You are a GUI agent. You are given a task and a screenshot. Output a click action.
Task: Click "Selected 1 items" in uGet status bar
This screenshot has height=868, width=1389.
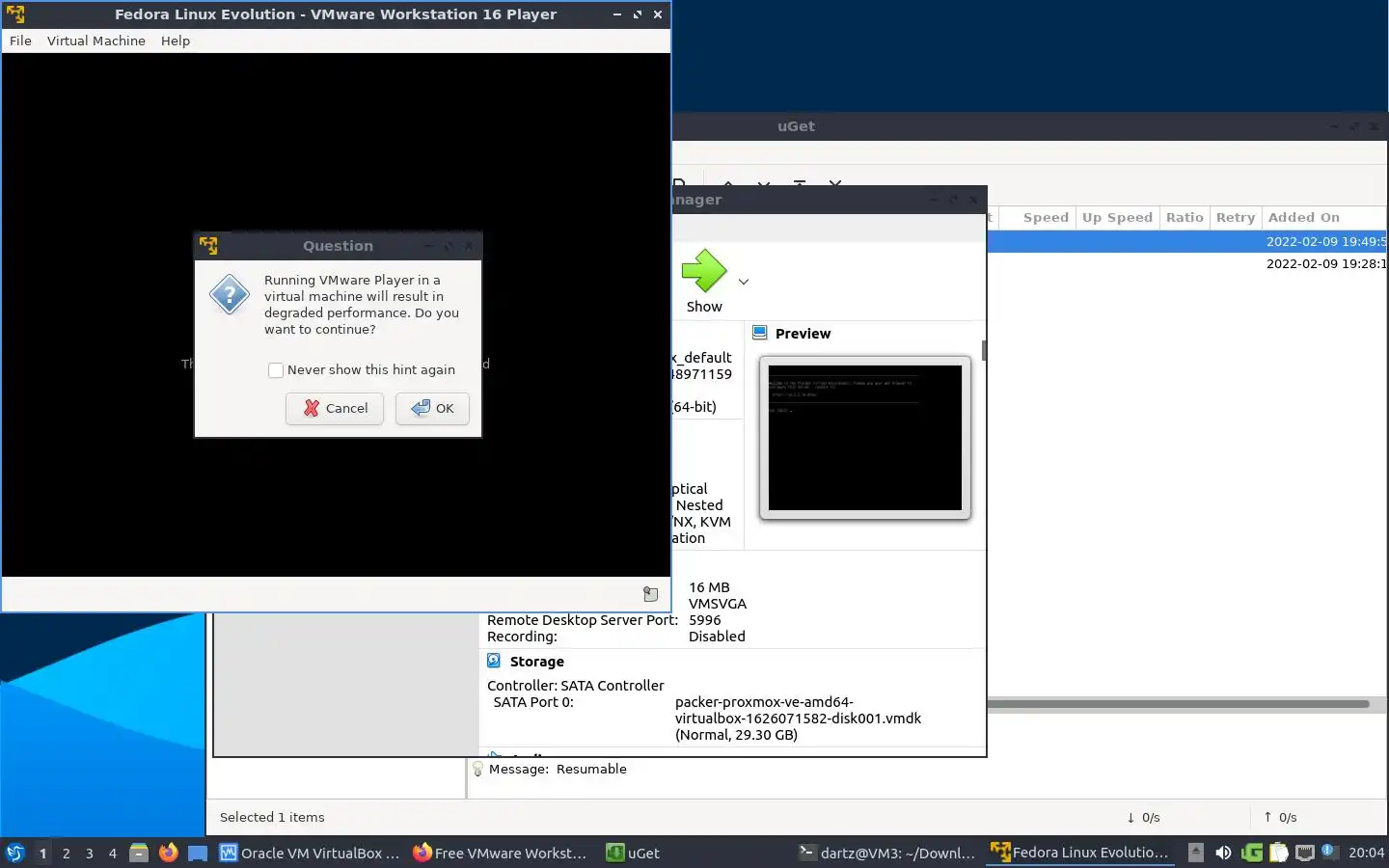pyautogui.click(x=272, y=817)
